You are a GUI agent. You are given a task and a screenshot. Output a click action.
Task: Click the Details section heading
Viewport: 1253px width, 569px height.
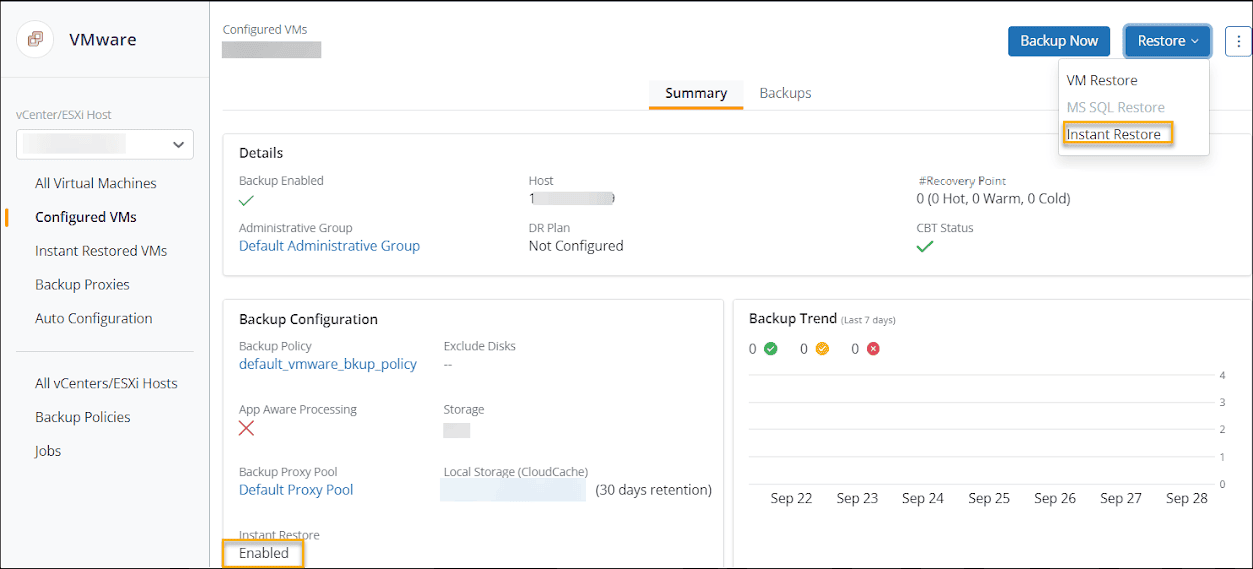[x=261, y=153]
